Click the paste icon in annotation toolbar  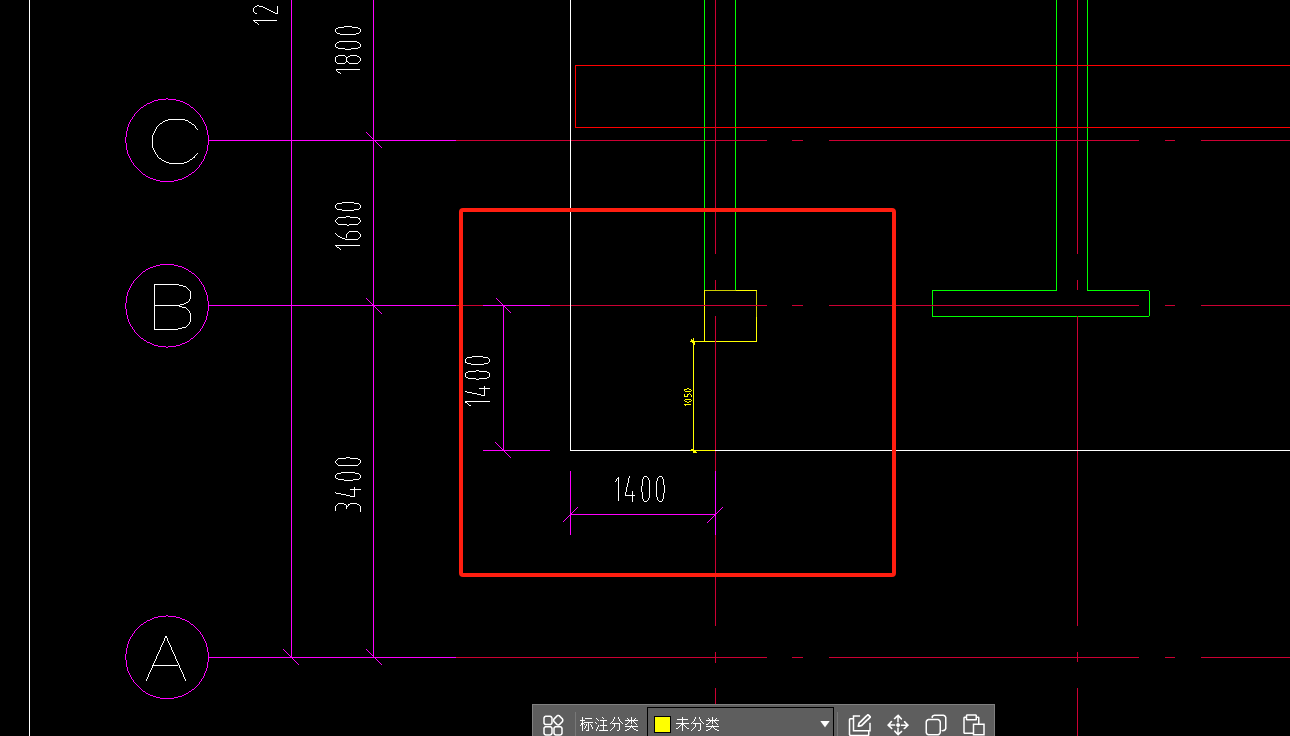[974, 724]
